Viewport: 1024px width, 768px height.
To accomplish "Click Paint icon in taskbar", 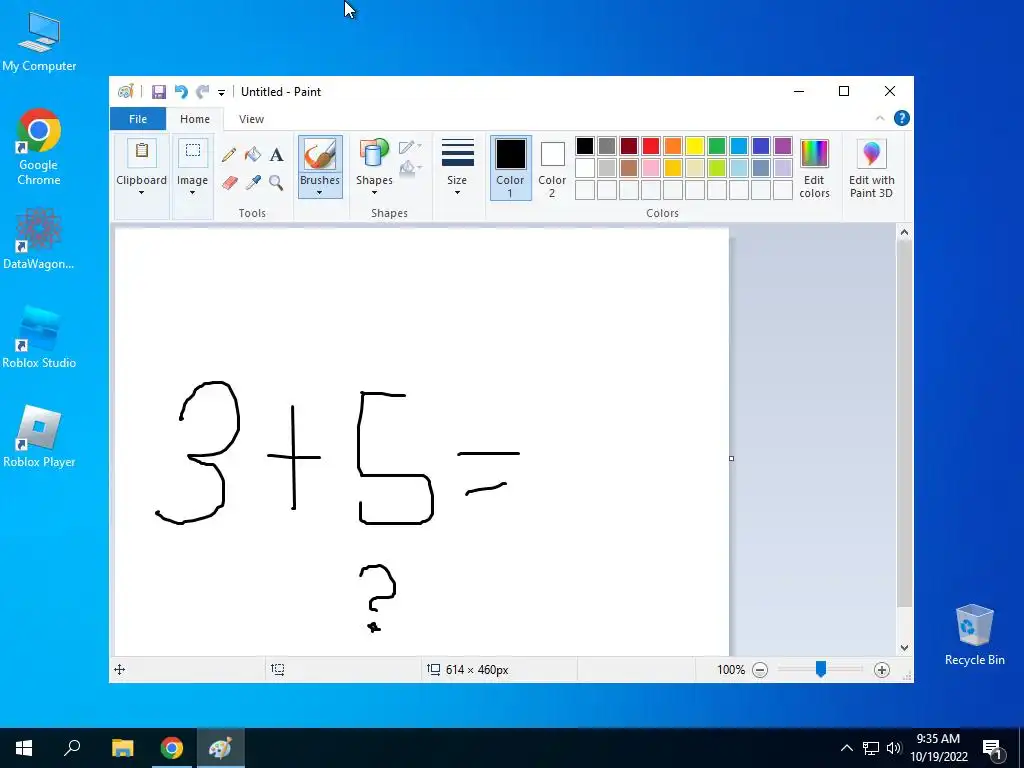I will coord(220,748).
